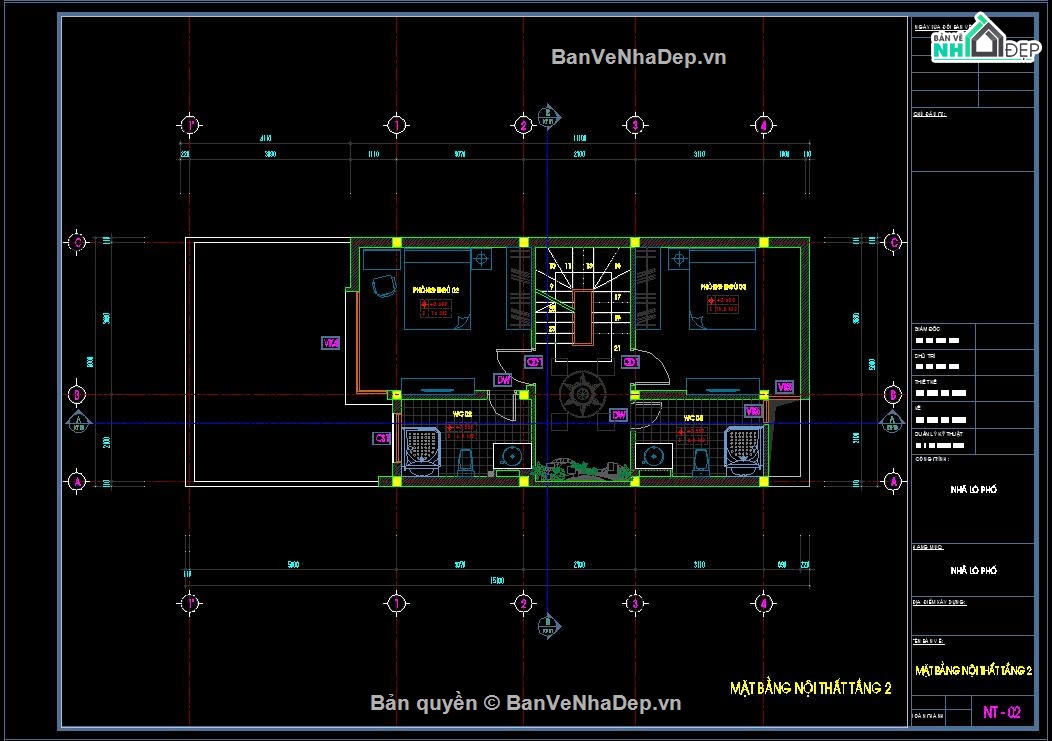This screenshot has width=1052, height=741.
Task: Select the VK4 window tag
Action: (x=330, y=343)
